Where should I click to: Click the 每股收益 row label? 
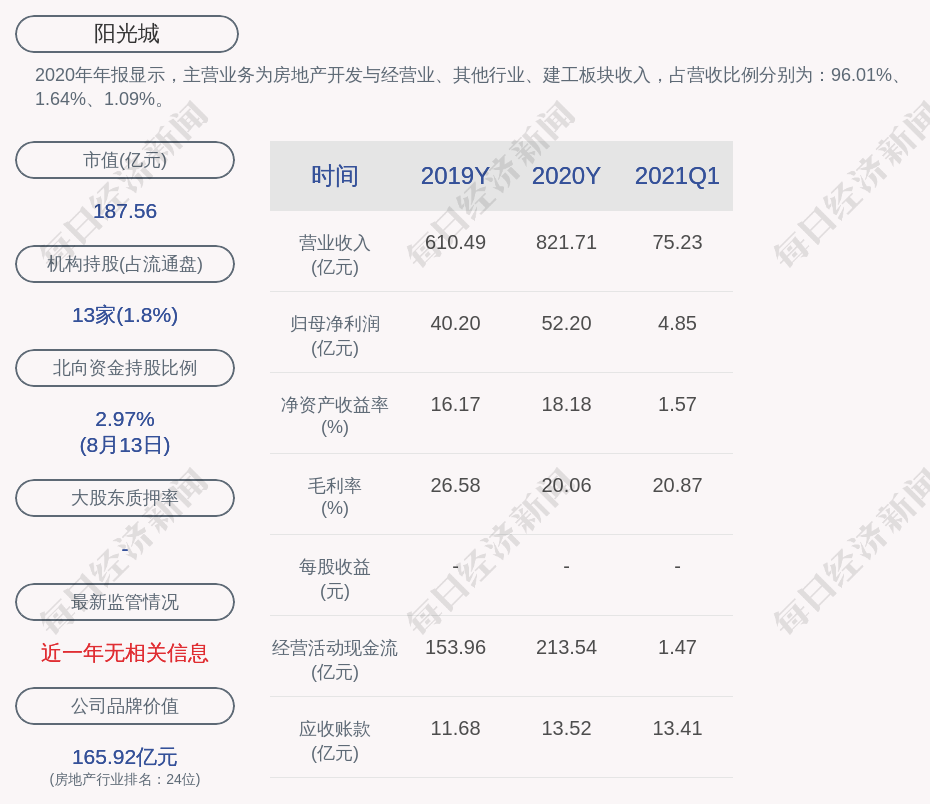tap(335, 579)
